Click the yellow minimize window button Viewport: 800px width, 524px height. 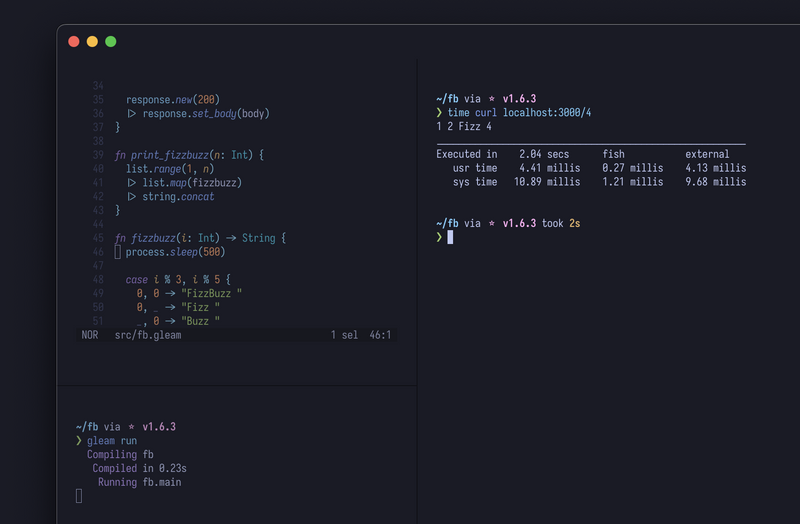(92, 41)
